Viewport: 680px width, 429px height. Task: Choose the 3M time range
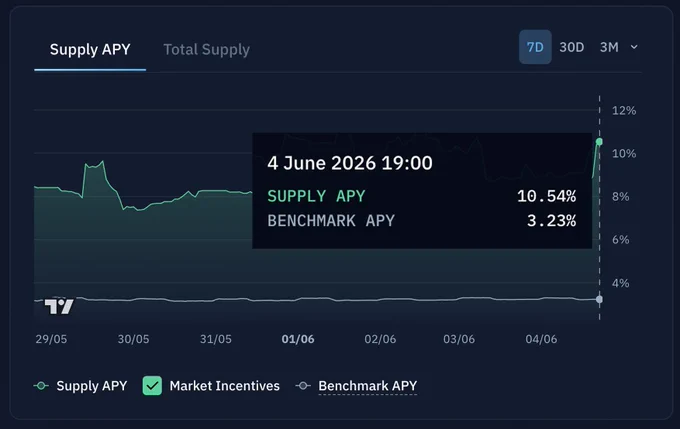[x=609, y=47]
